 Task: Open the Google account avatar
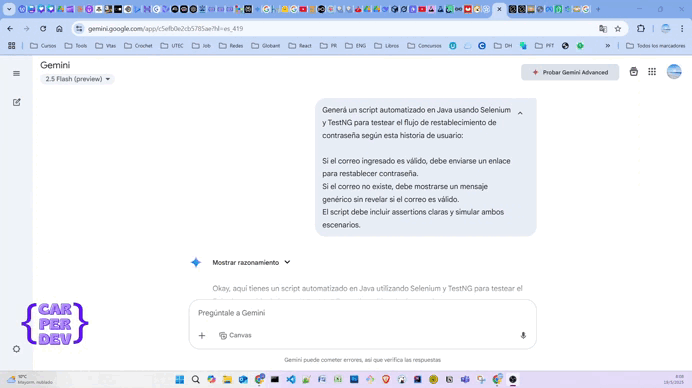(x=674, y=72)
